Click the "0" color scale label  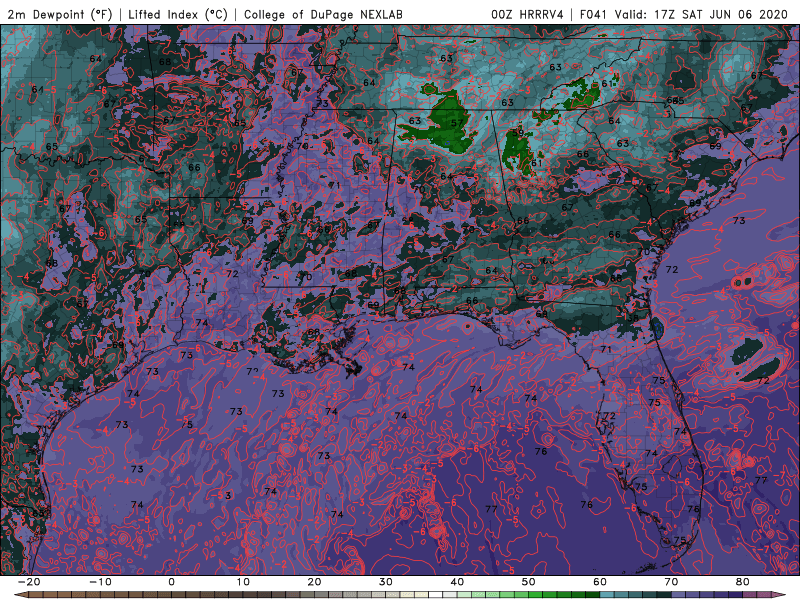(171, 582)
